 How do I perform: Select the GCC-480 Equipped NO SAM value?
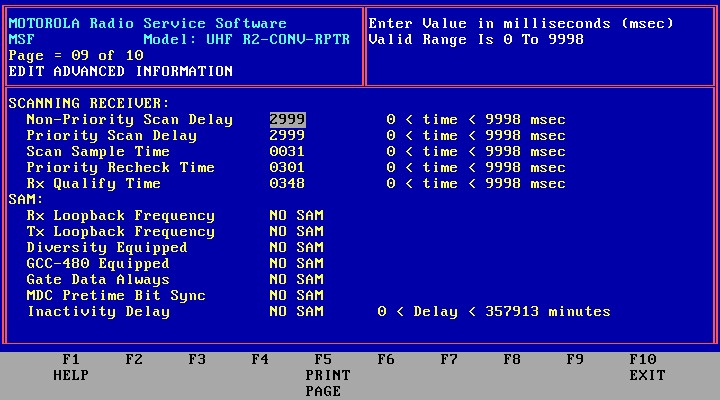(x=297, y=264)
